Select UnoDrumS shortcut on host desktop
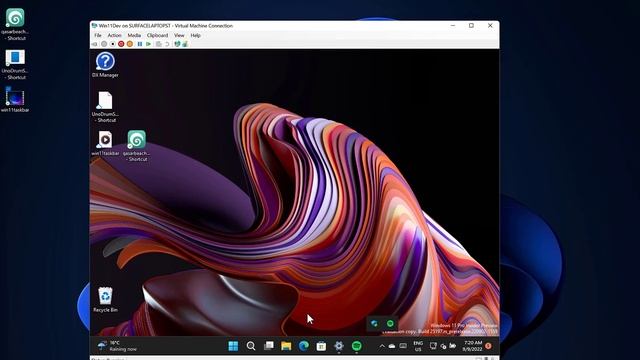This screenshot has width=640, height=360. tap(15, 64)
